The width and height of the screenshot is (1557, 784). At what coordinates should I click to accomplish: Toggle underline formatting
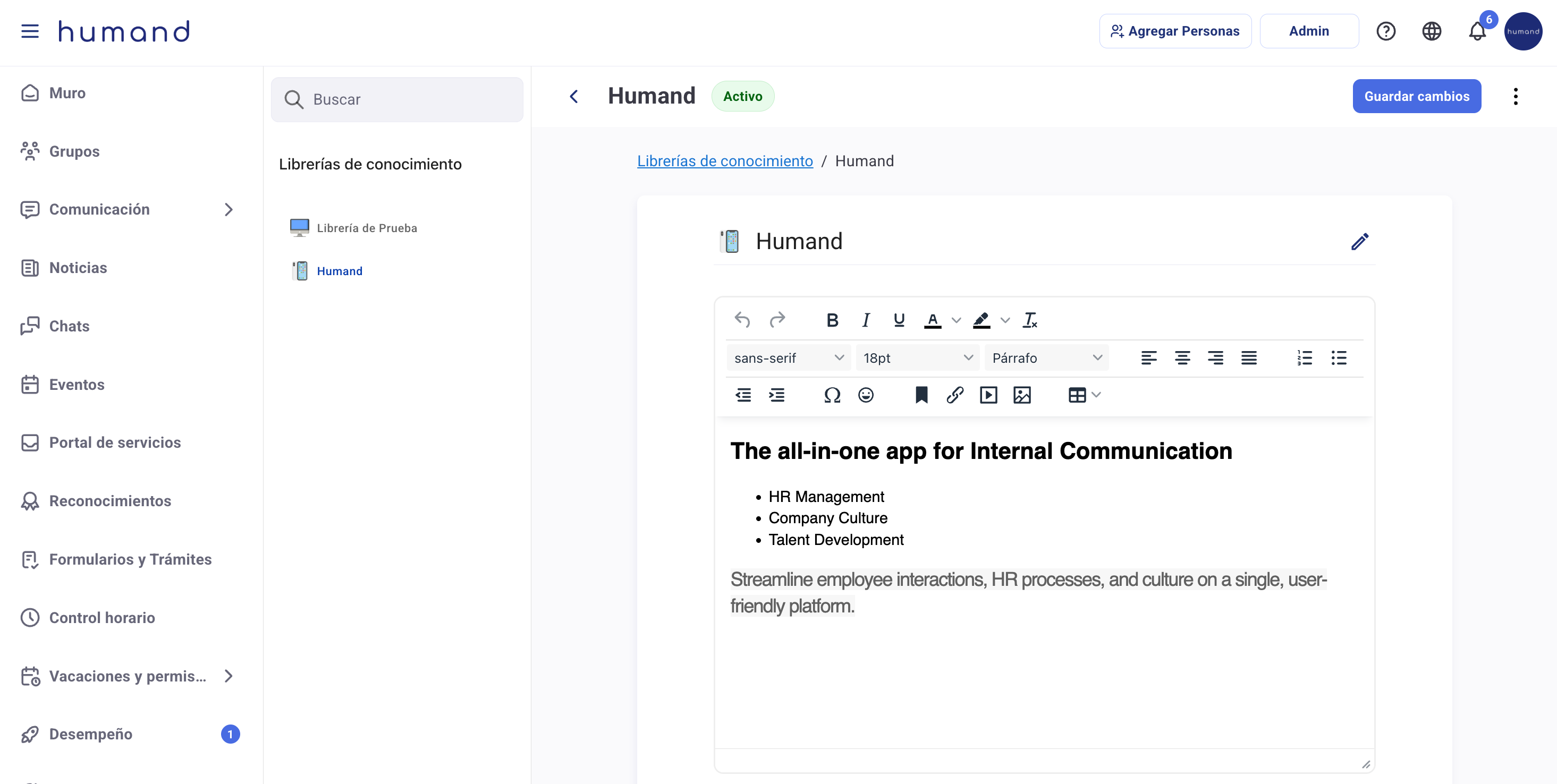click(x=899, y=320)
